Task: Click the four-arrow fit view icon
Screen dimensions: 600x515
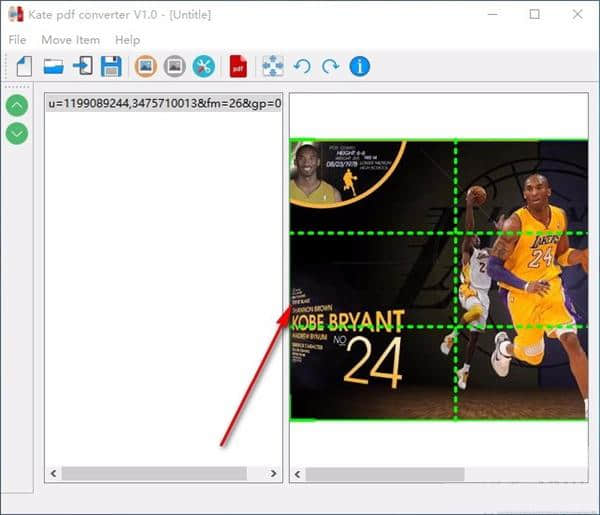Action: pyautogui.click(x=272, y=67)
